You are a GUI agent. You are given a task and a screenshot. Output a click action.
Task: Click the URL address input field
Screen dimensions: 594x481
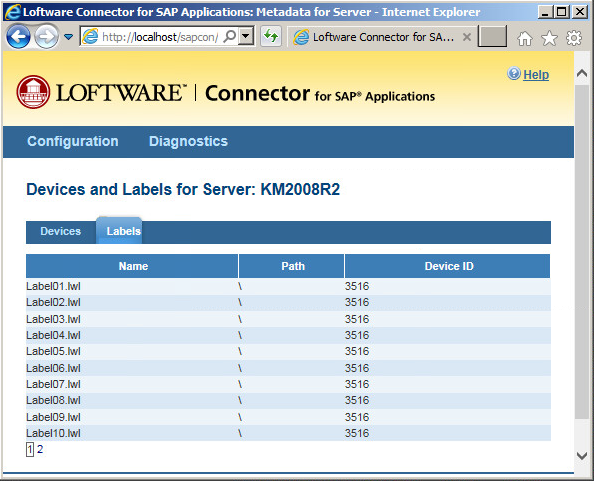(x=159, y=37)
